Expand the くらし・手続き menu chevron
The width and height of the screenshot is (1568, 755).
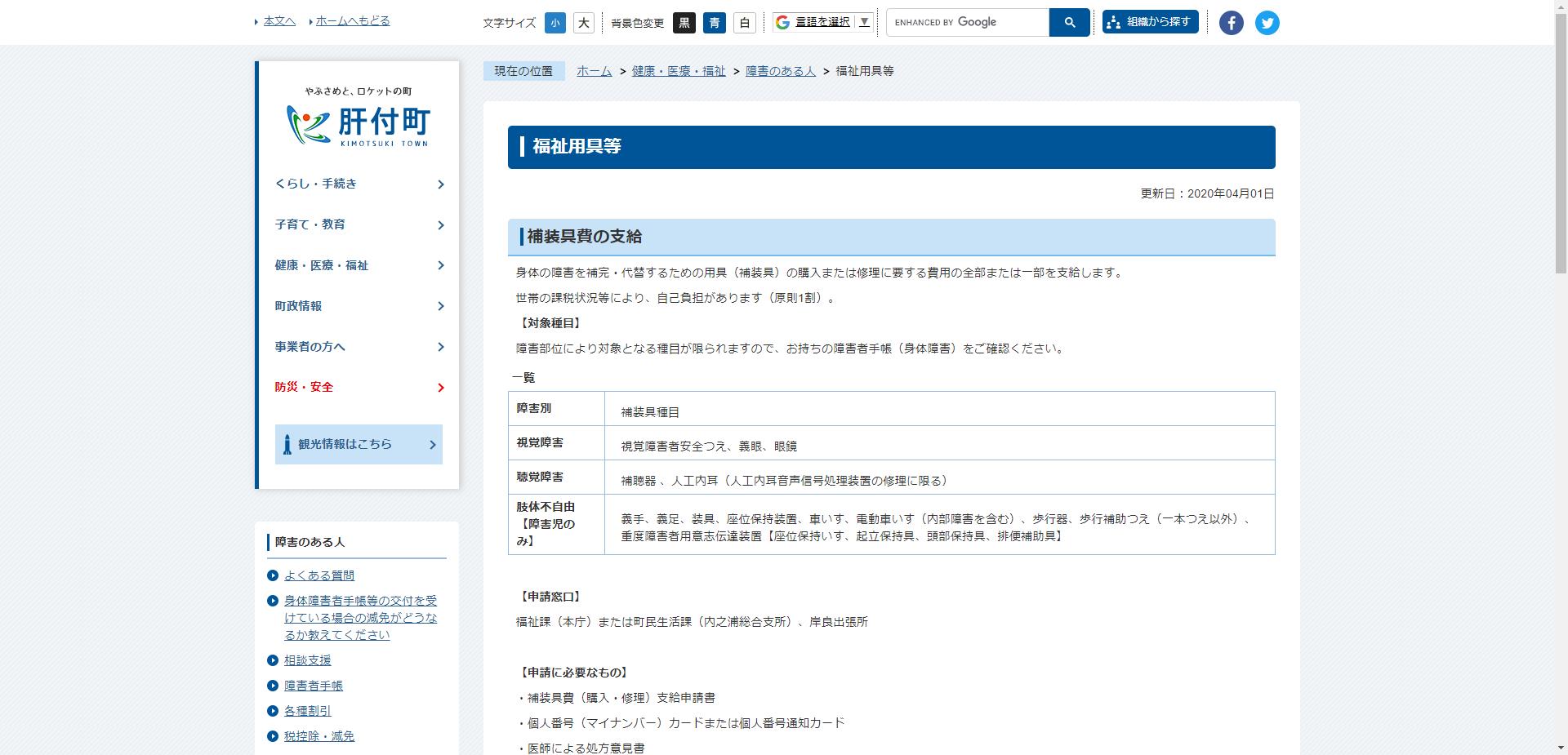click(440, 184)
